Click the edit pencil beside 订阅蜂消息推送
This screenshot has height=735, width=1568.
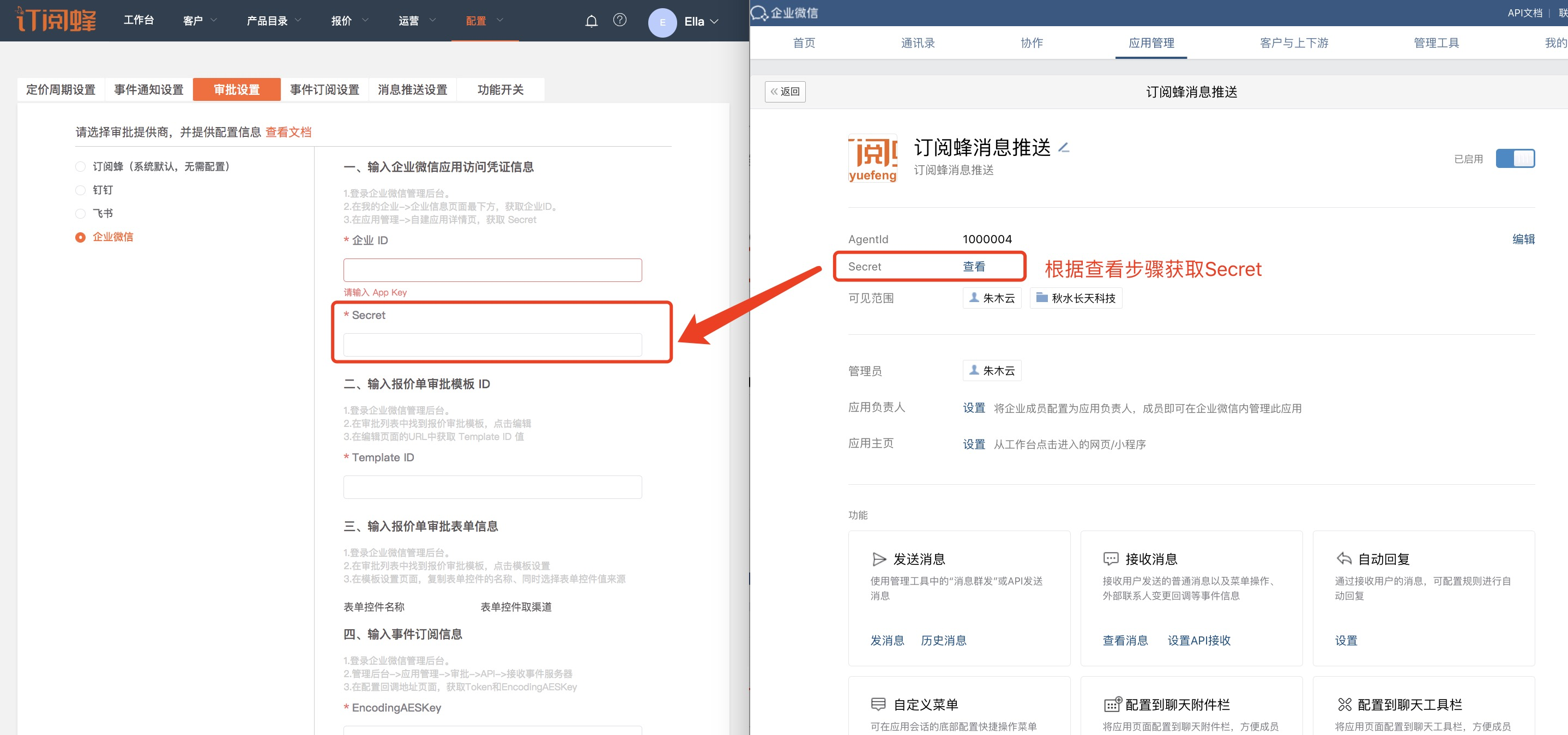(x=1063, y=148)
